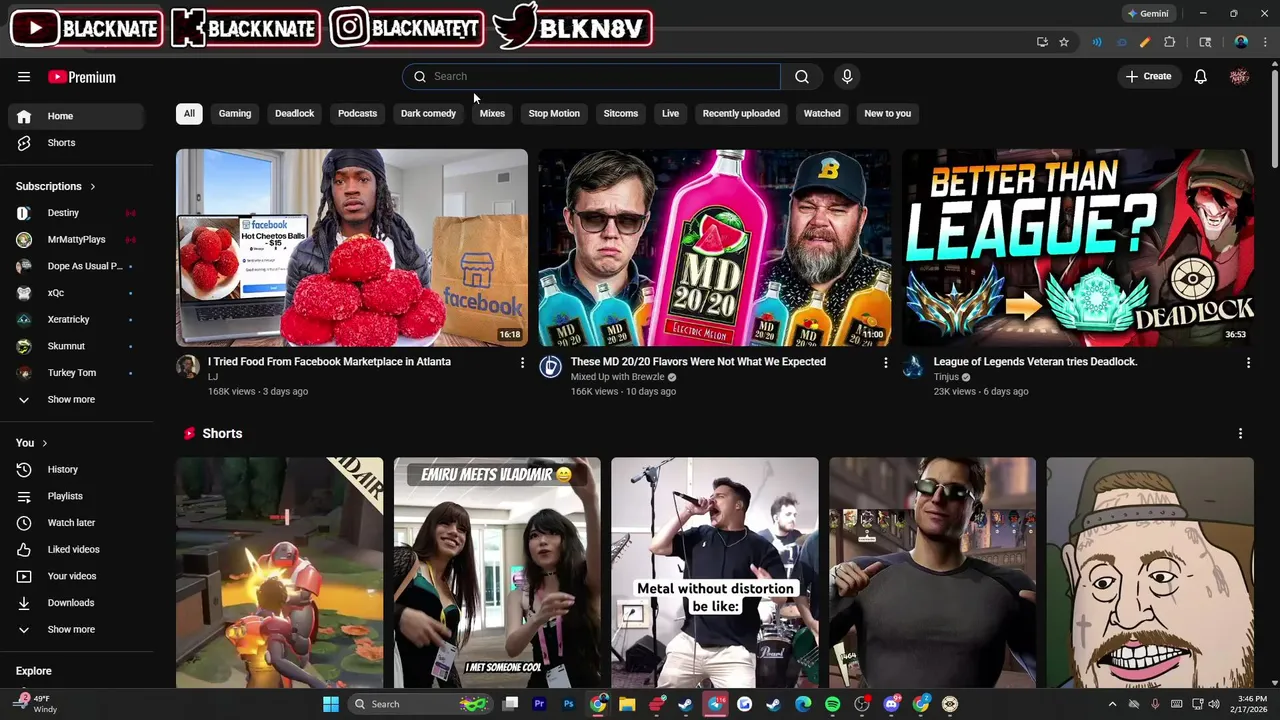Select the Sitcoms filter chip
This screenshot has width=1280, height=720.
[620, 113]
